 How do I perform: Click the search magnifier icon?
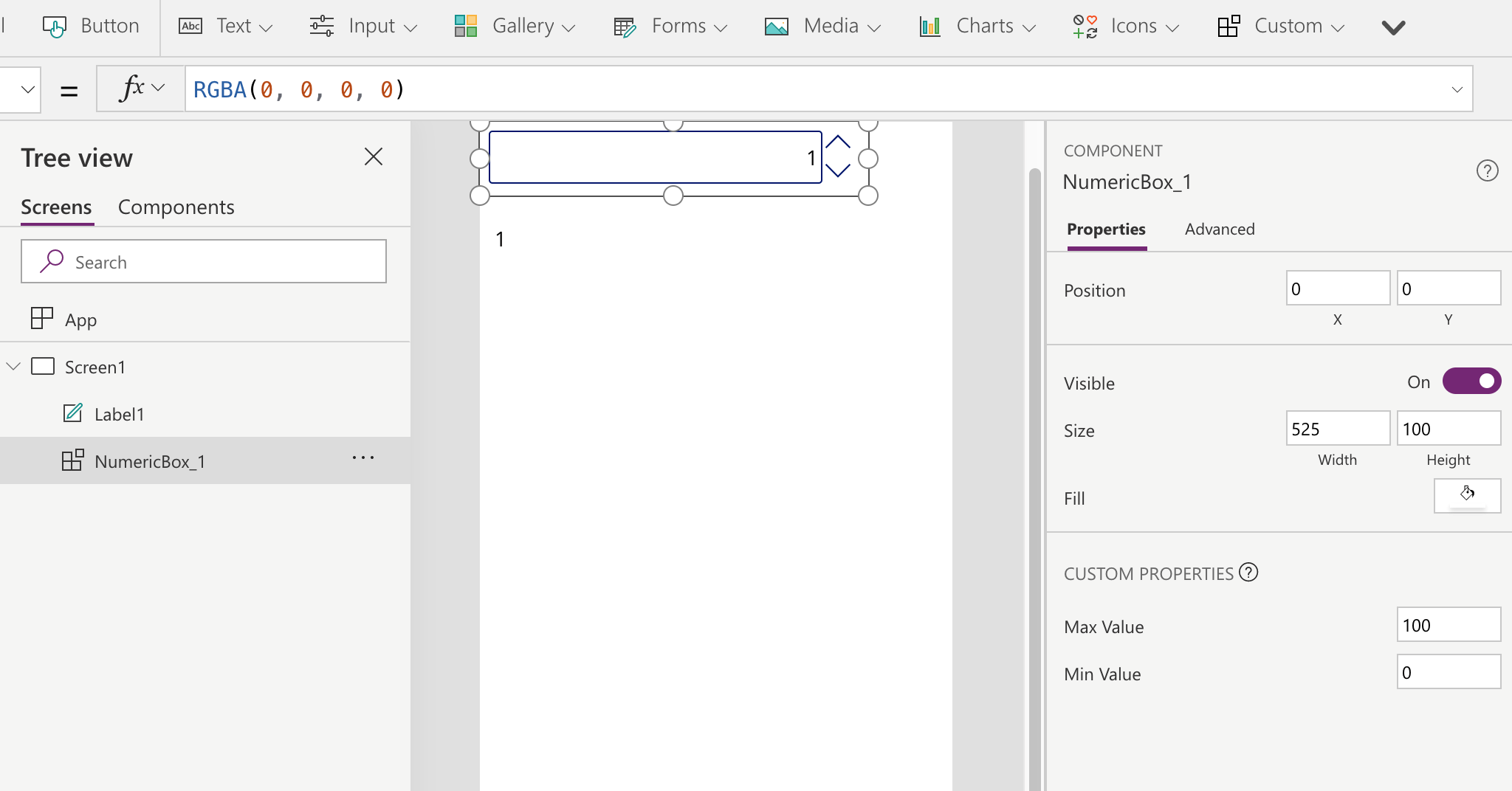tap(51, 261)
